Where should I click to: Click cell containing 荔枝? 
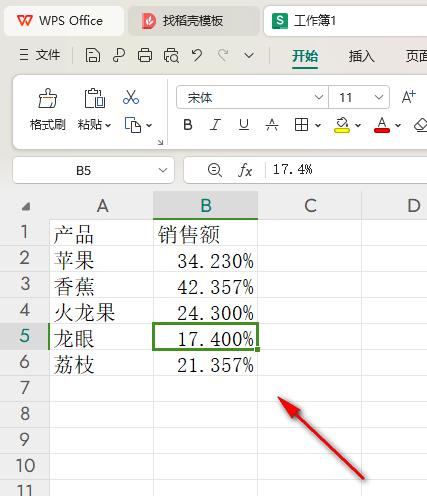coord(102,363)
